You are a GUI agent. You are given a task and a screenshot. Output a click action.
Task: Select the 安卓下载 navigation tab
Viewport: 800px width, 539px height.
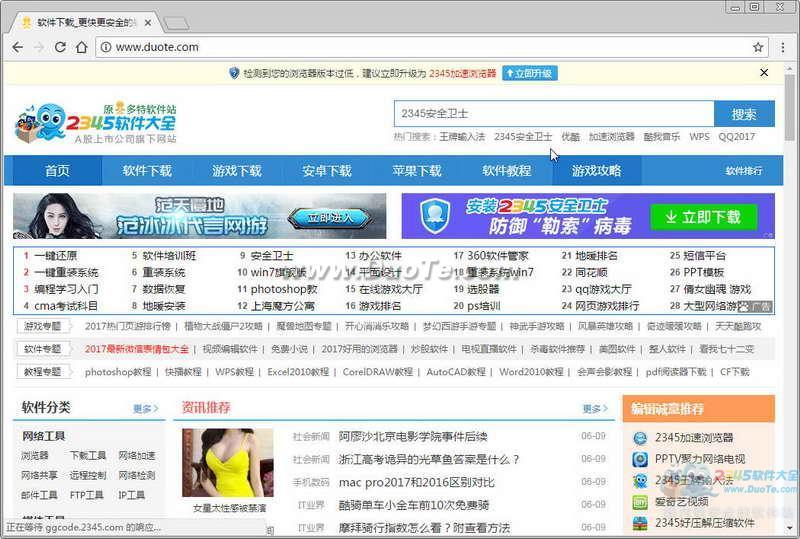(327, 171)
